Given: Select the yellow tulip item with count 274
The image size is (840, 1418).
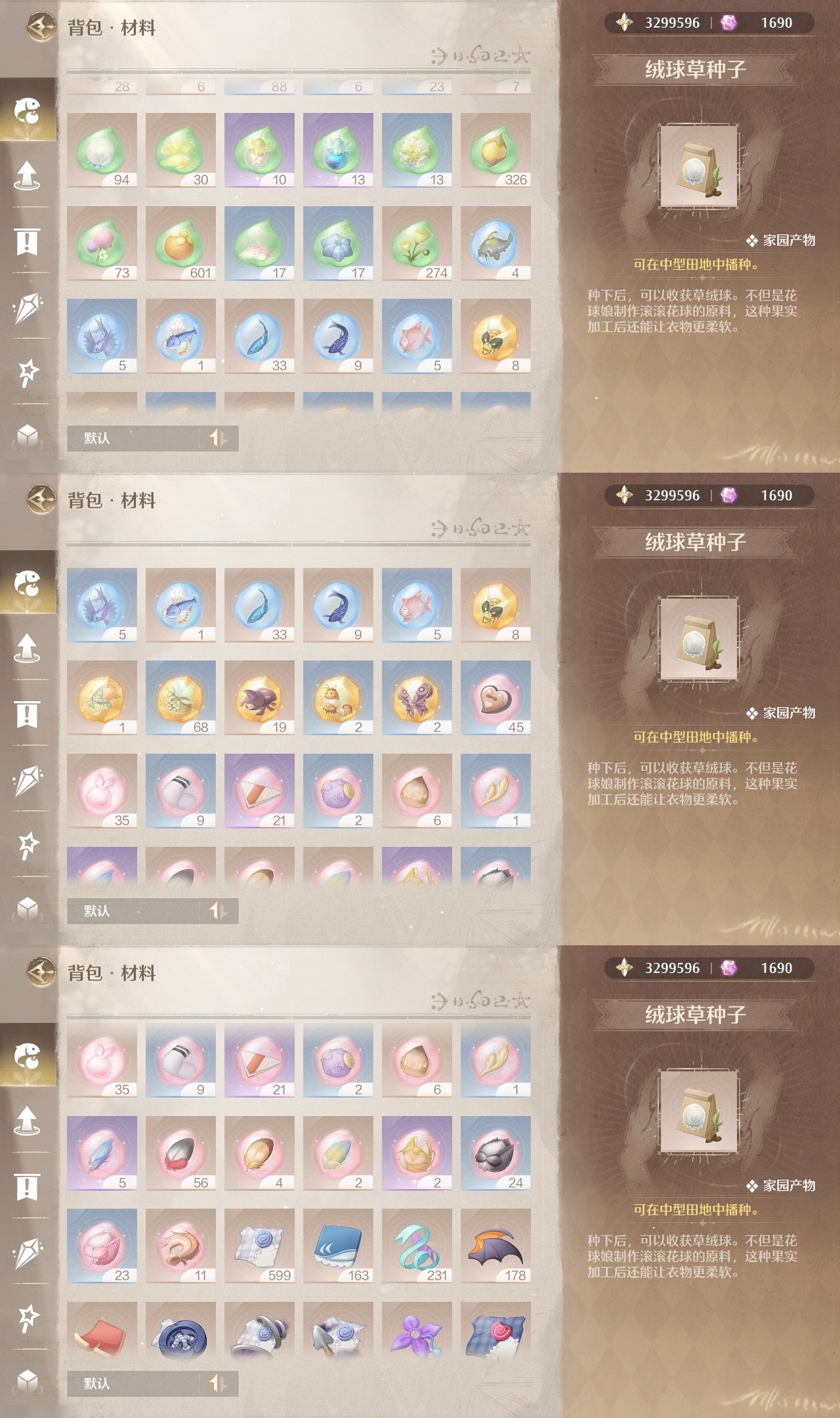Looking at the screenshot, I should 417,244.
